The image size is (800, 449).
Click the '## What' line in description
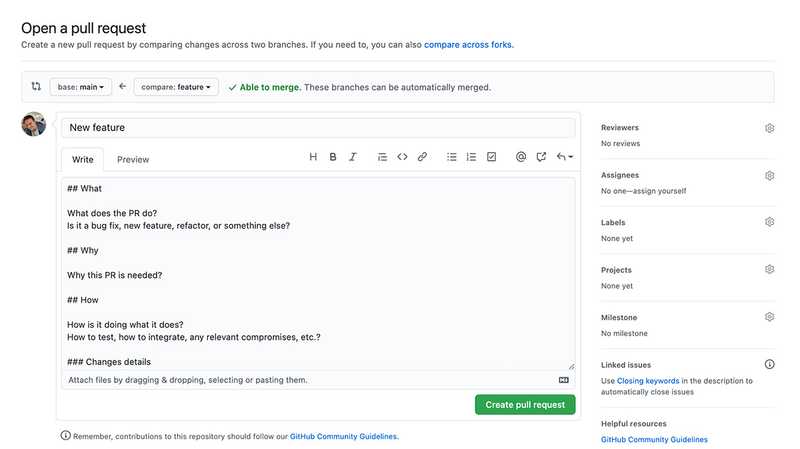click(84, 189)
